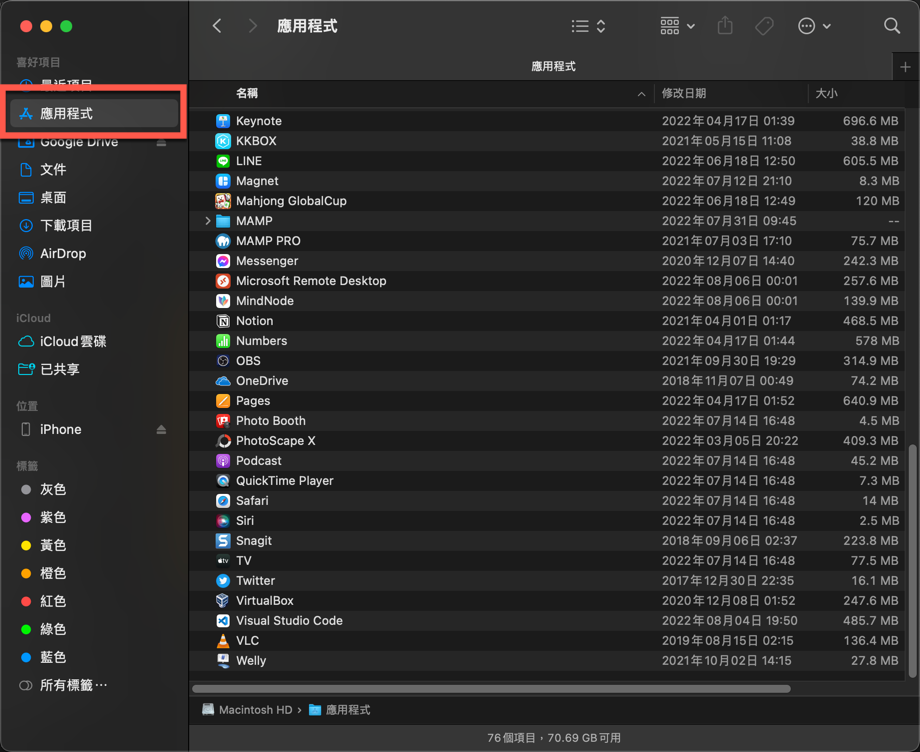Screen dimensions: 920x752
Task: Click the search magnifier icon
Action: pyautogui.click(x=892, y=26)
